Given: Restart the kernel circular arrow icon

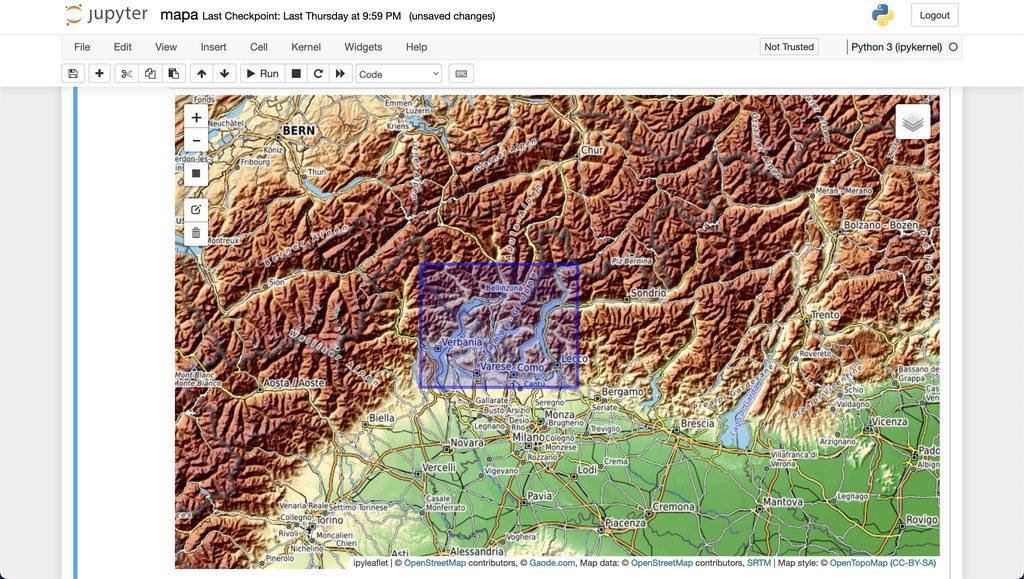Looking at the screenshot, I should [318, 74].
